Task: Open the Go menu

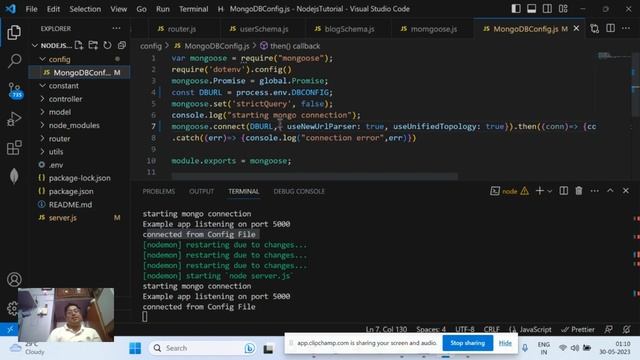Action: tap(141, 9)
